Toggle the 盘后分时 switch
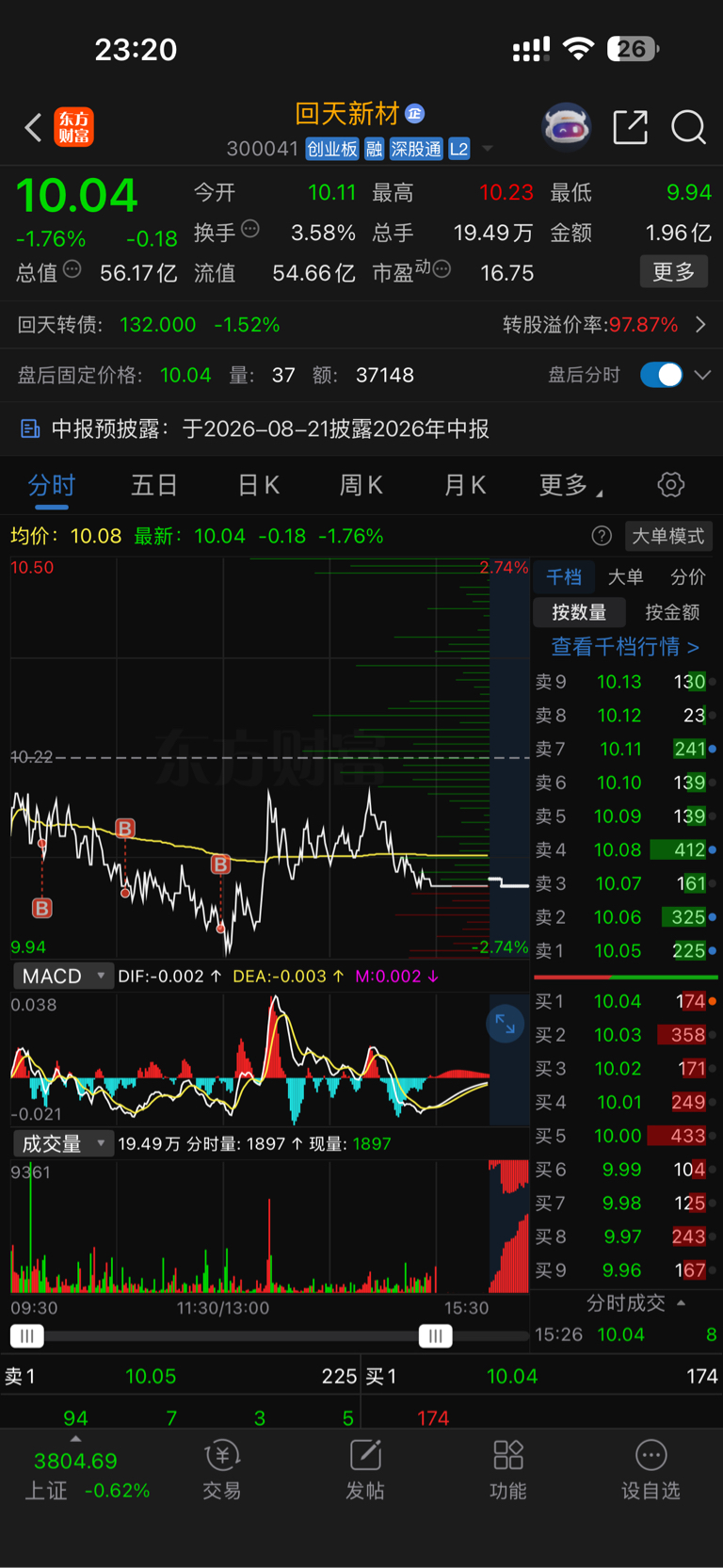The height and width of the screenshot is (1568, 723). click(661, 375)
